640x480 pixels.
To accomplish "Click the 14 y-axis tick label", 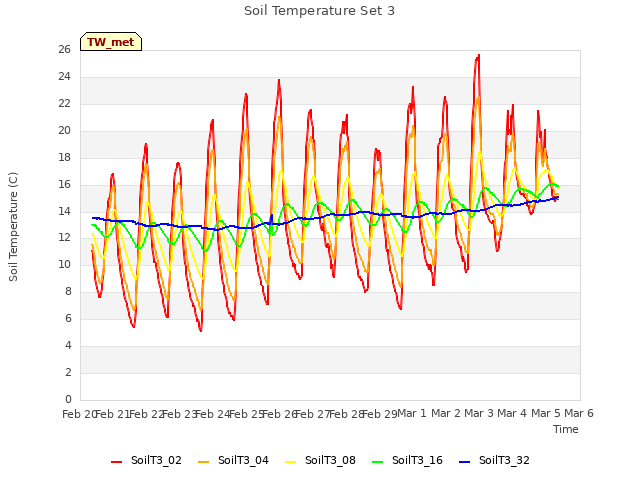I will pos(64,211).
